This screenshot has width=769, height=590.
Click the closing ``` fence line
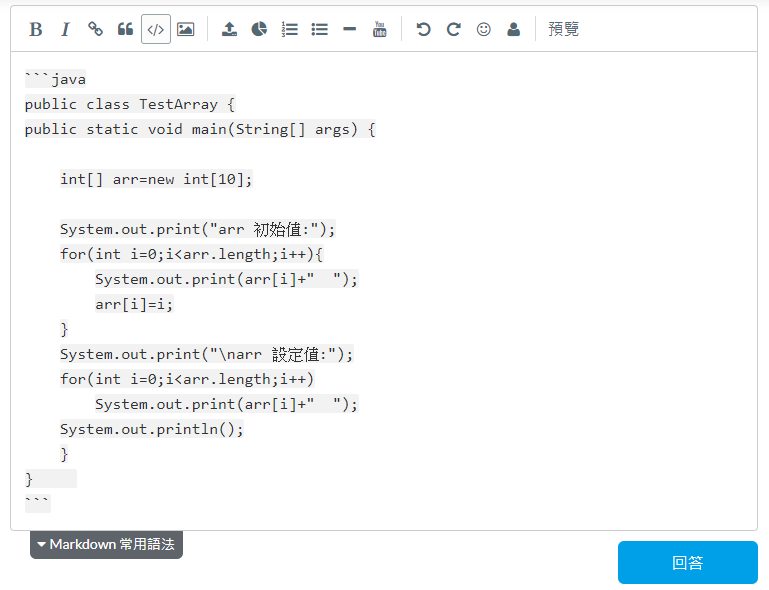point(38,503)
